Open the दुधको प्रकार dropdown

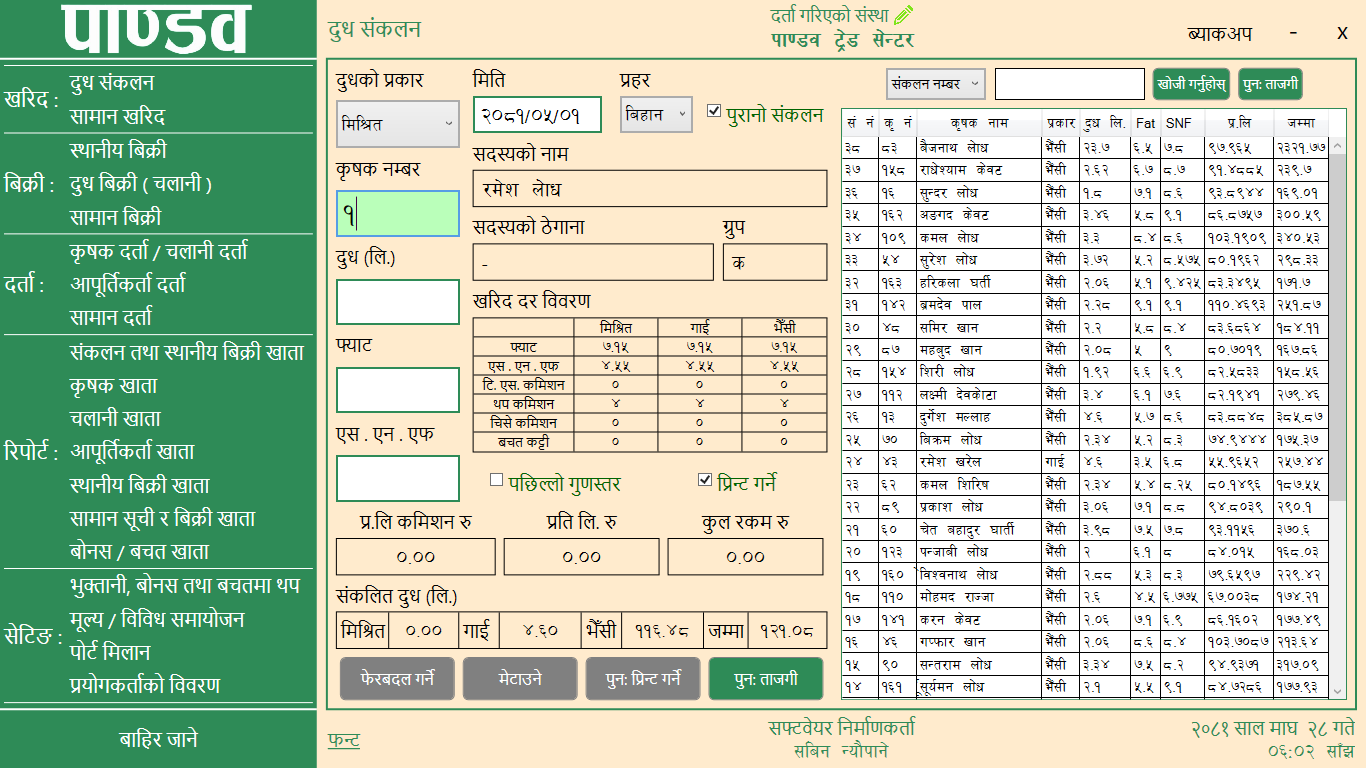click(398, 124)
